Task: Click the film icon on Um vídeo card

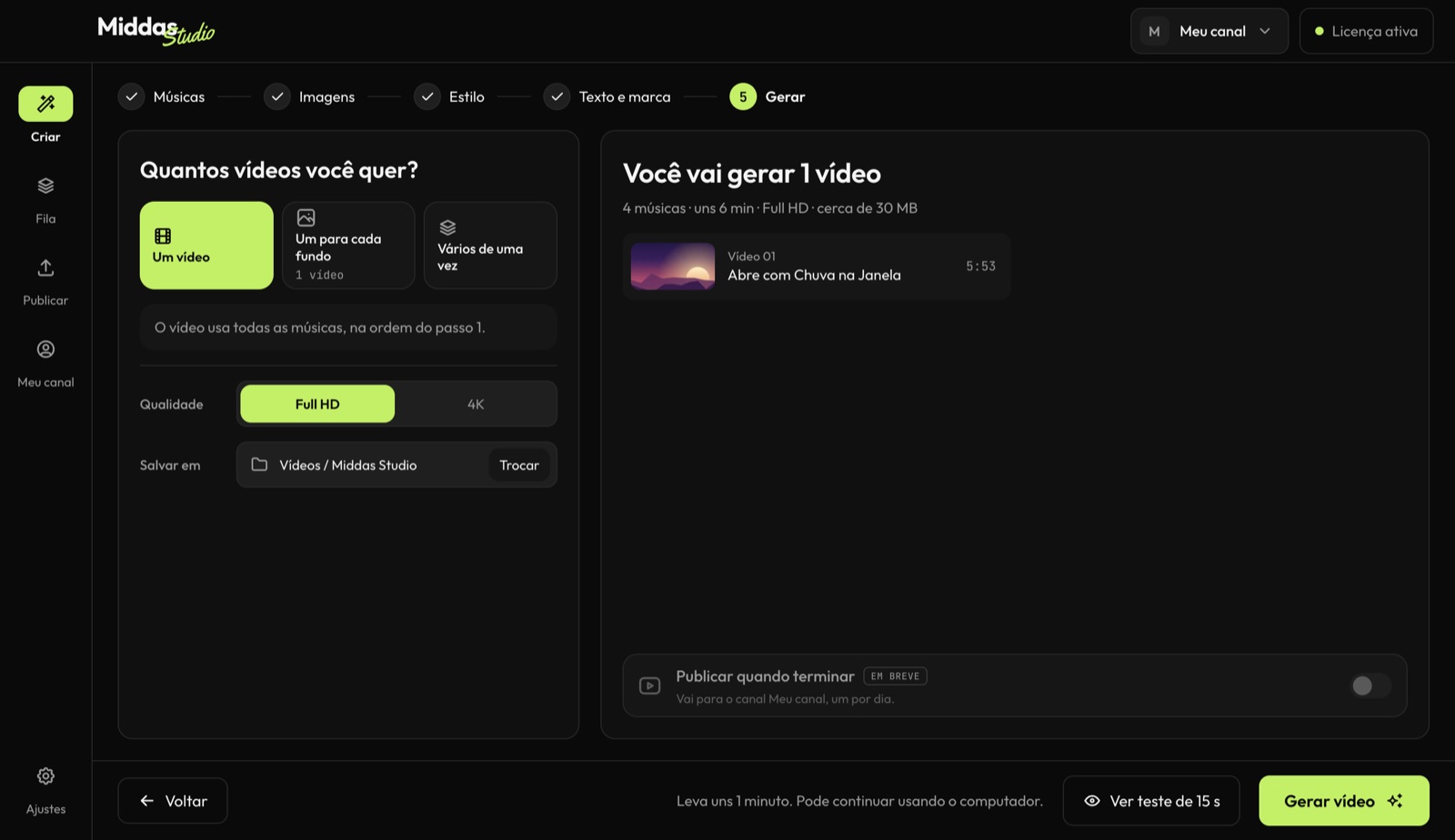Action: point(163,236)
